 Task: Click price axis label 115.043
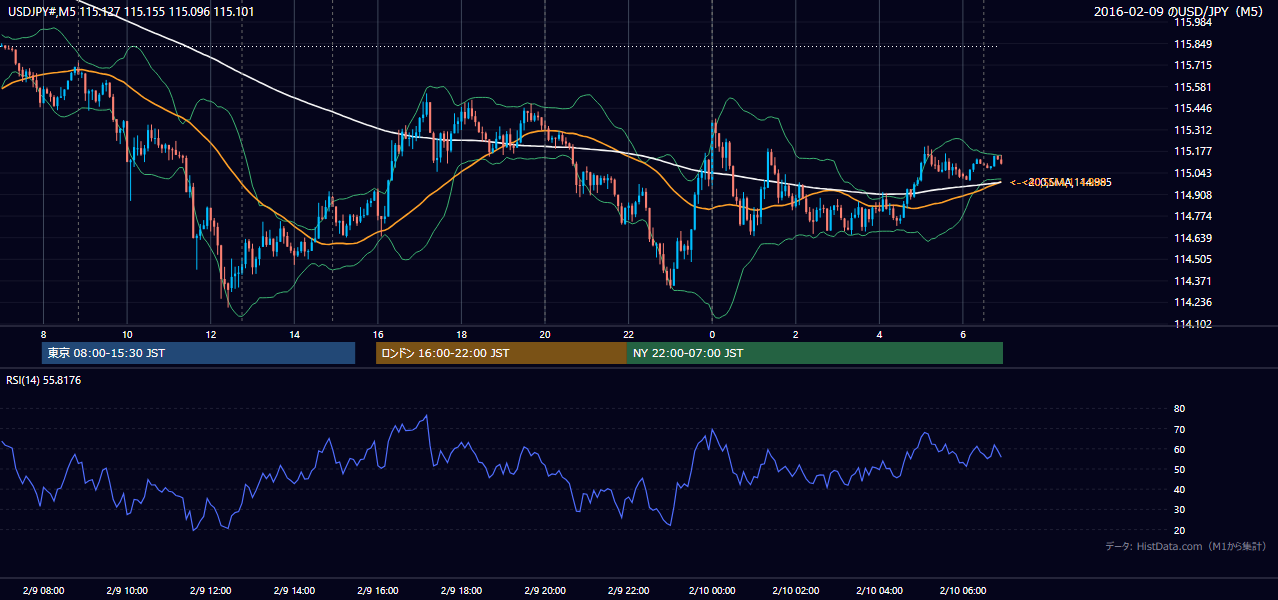(1193, 173)
